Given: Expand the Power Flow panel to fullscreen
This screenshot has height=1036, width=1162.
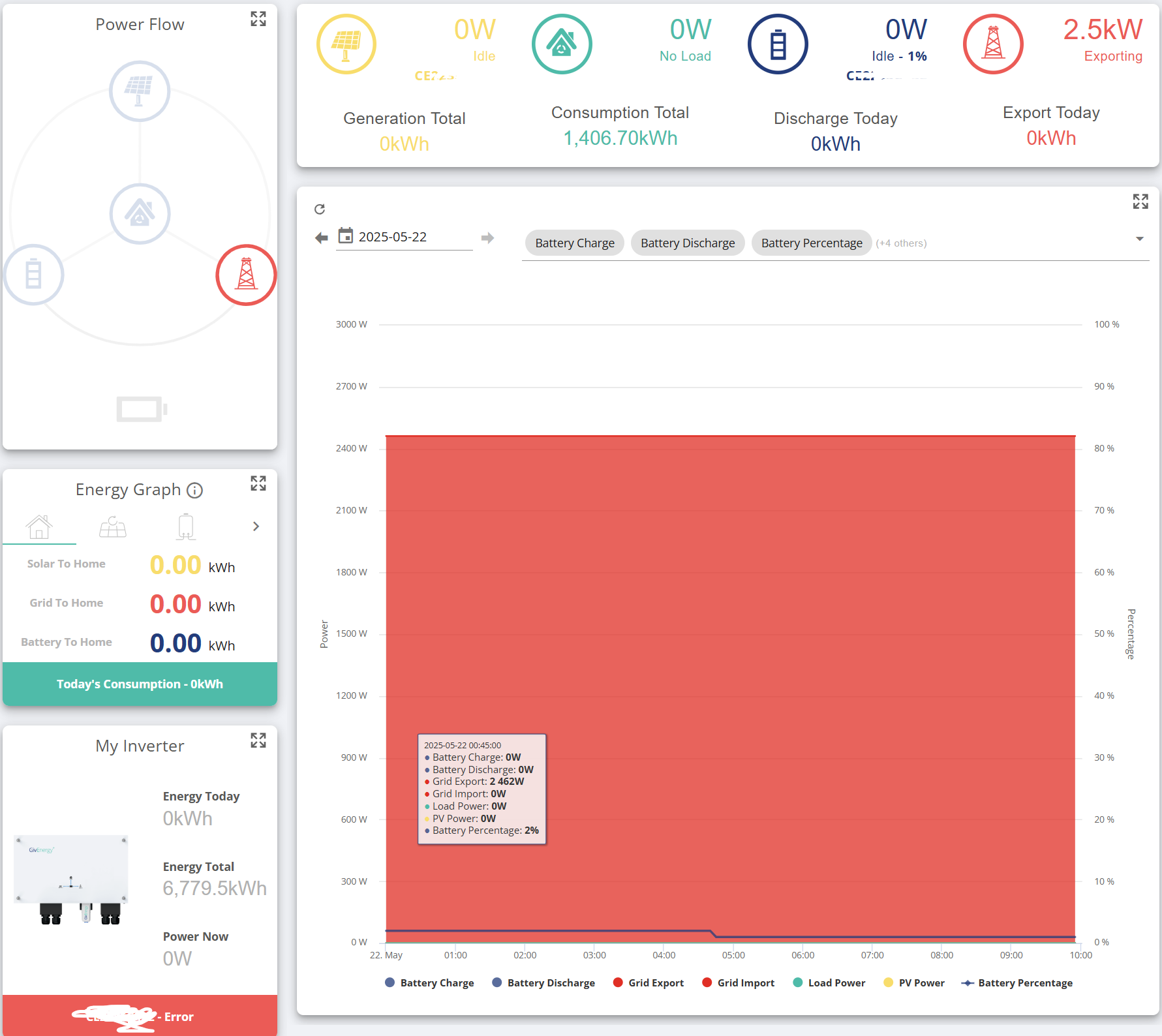Looking at the screenshot, I should point(258,19).
